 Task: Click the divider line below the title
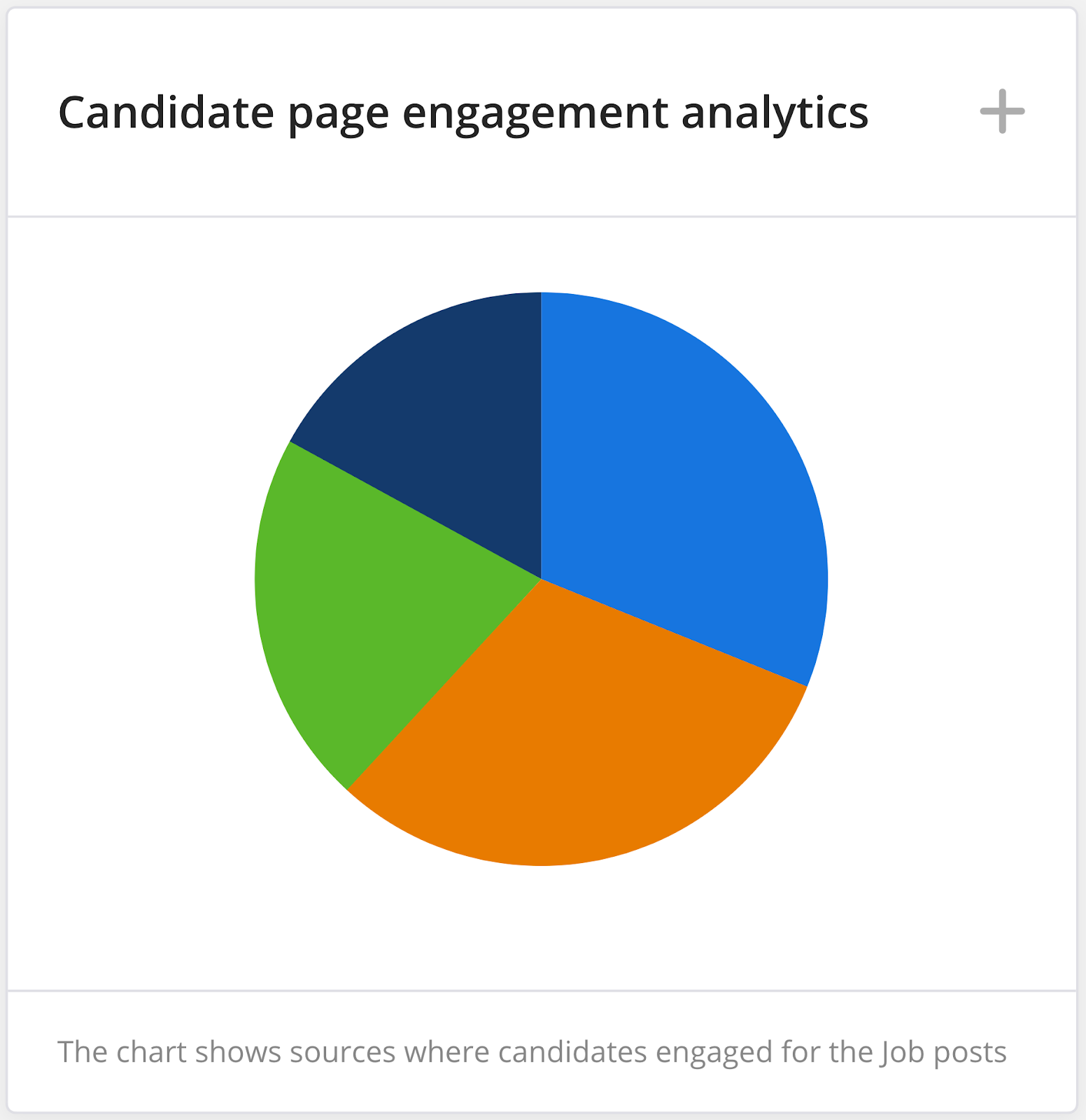click(542, 216)
